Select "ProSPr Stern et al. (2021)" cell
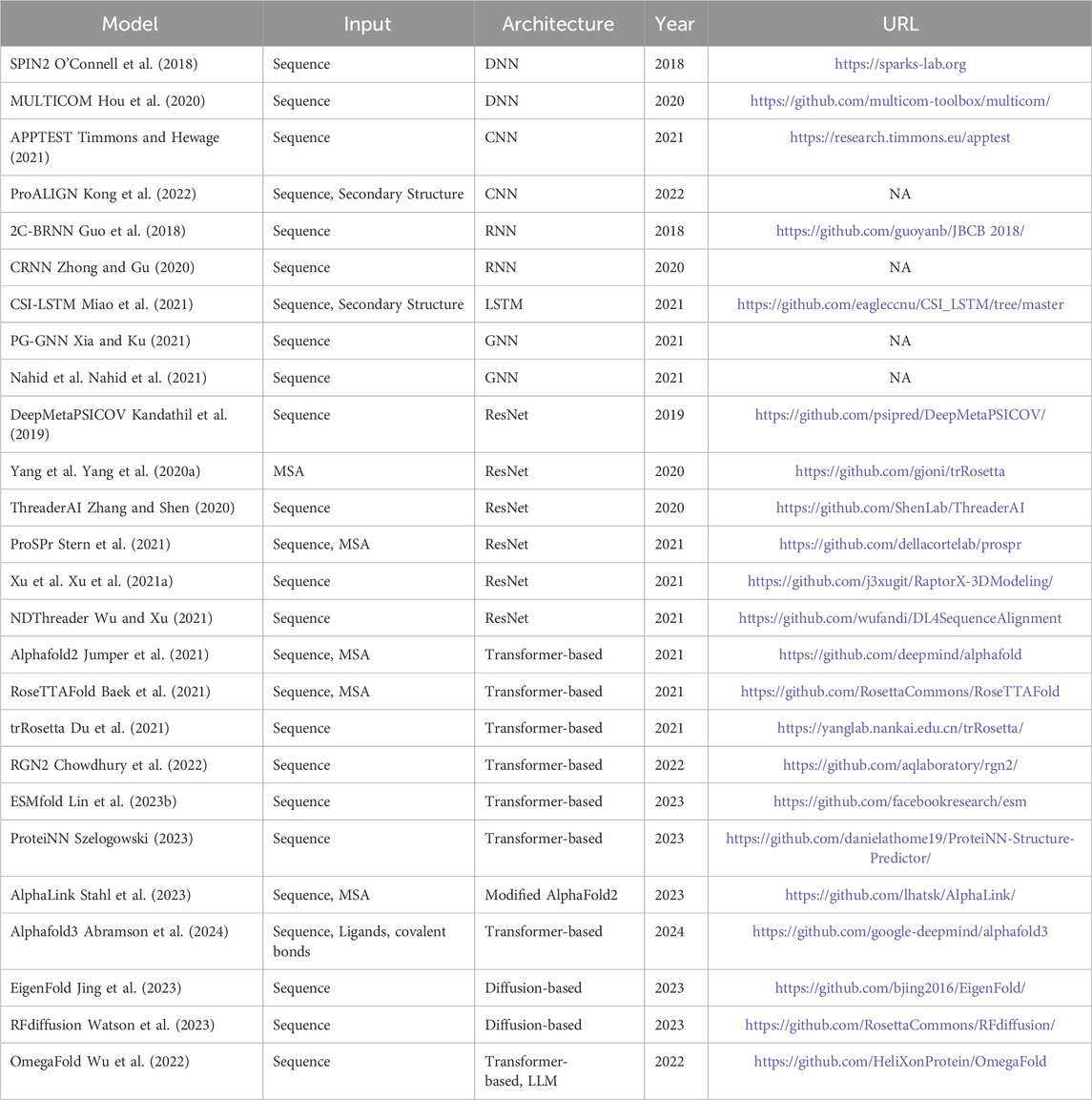Viewport: 1092px width, 1100px height. (132, 545)
